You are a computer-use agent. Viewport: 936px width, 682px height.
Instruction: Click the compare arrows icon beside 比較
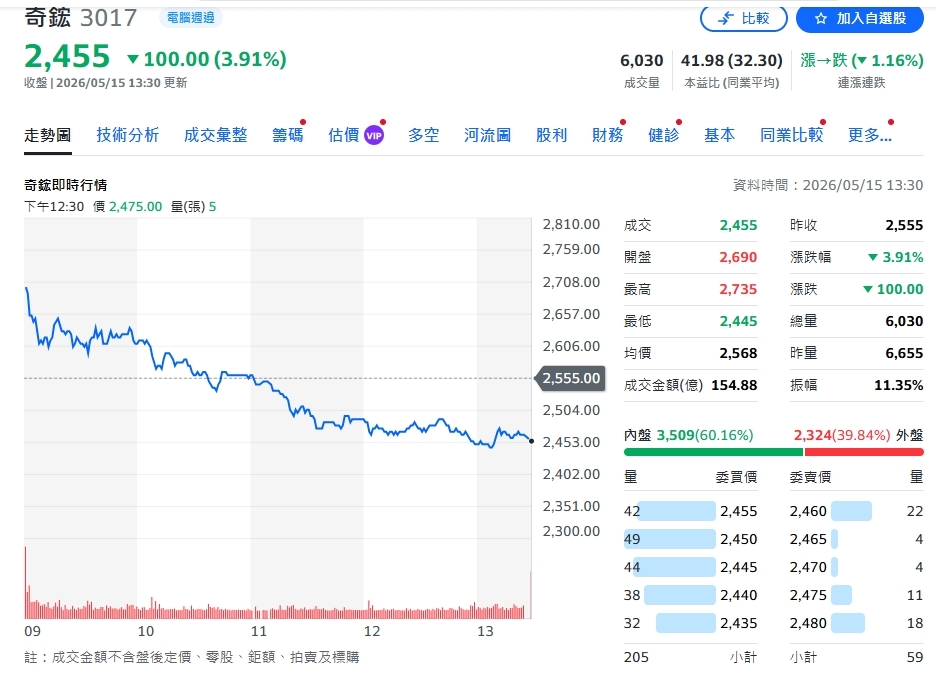coord(725,19)
